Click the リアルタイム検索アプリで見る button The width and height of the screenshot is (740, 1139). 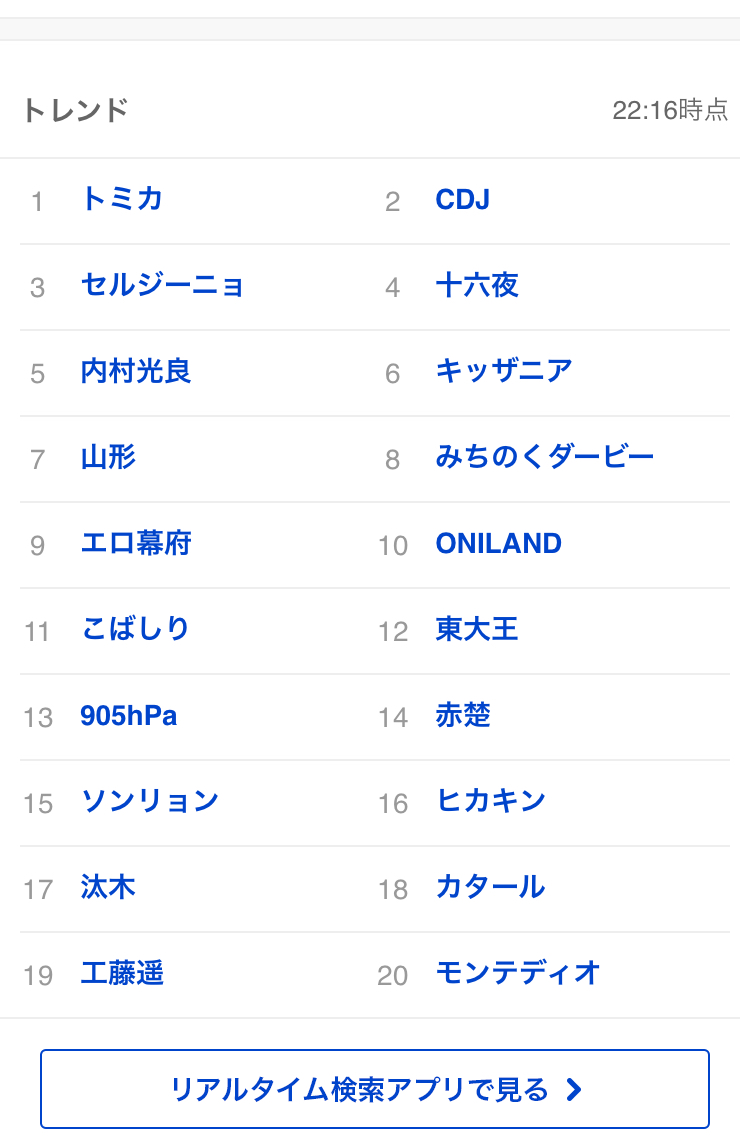(375, 1089)
